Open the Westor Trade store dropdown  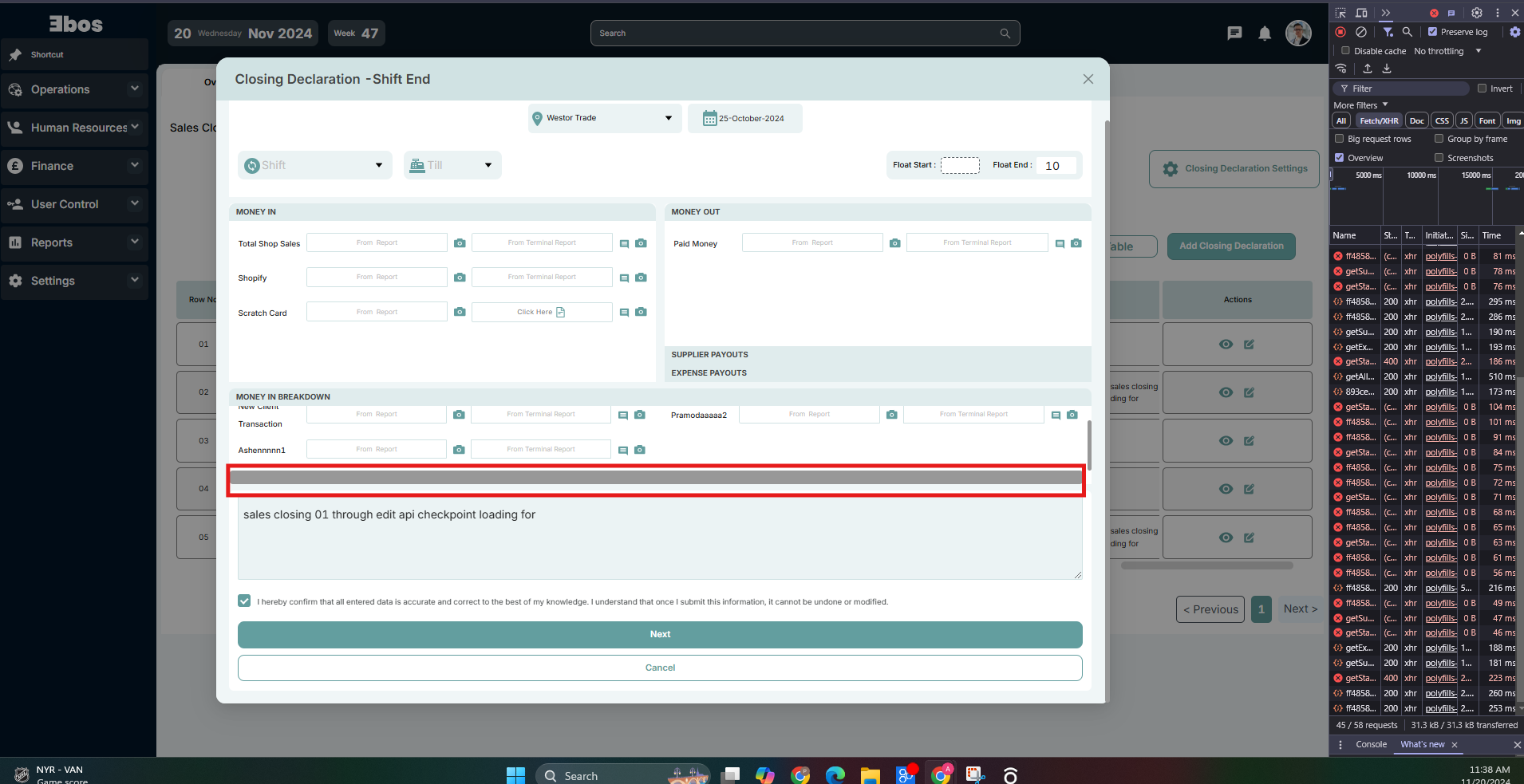pyautogui.click(x=605, y=118)
